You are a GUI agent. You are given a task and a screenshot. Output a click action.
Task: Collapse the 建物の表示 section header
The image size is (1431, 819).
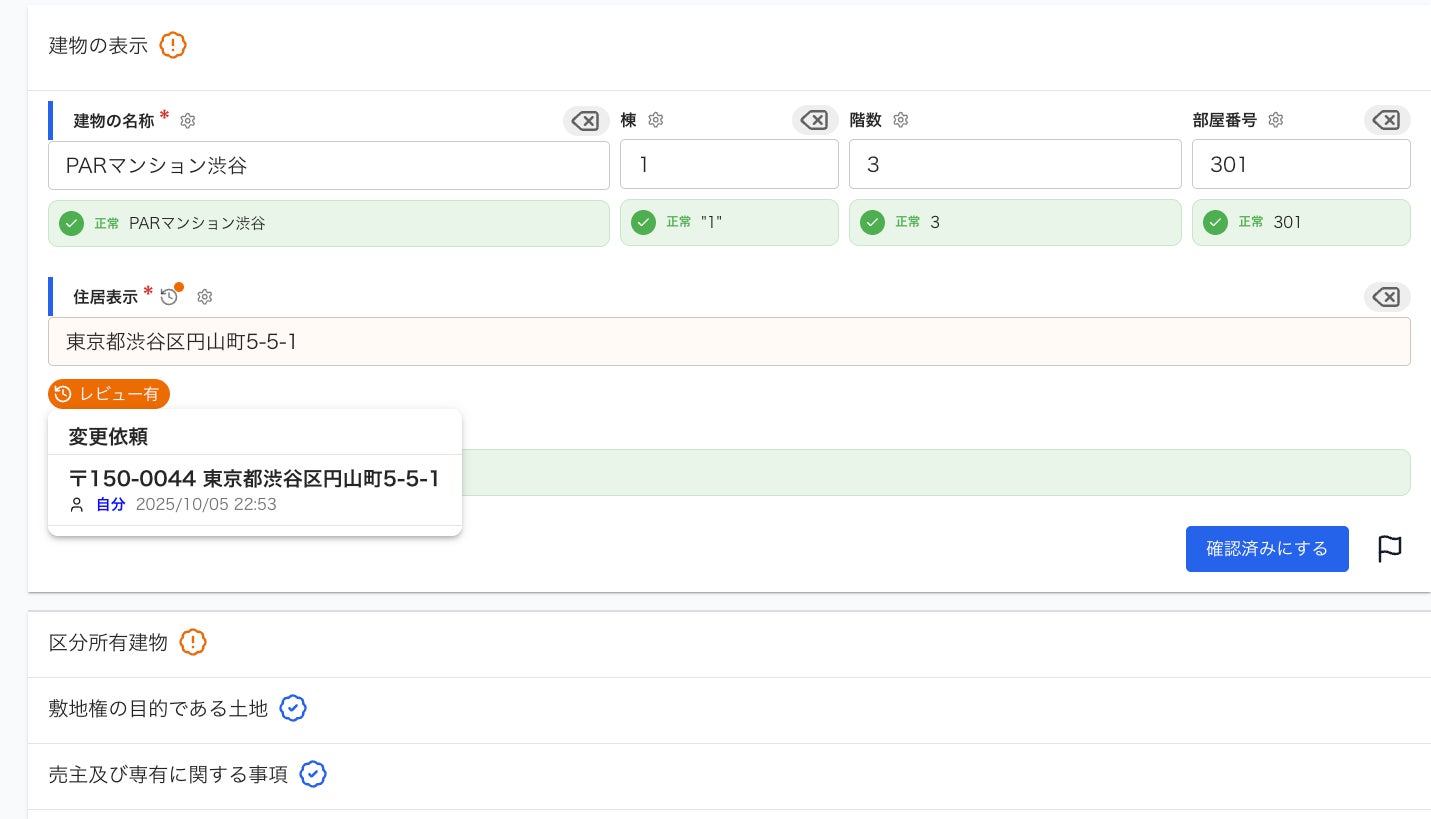click(98, 46)
